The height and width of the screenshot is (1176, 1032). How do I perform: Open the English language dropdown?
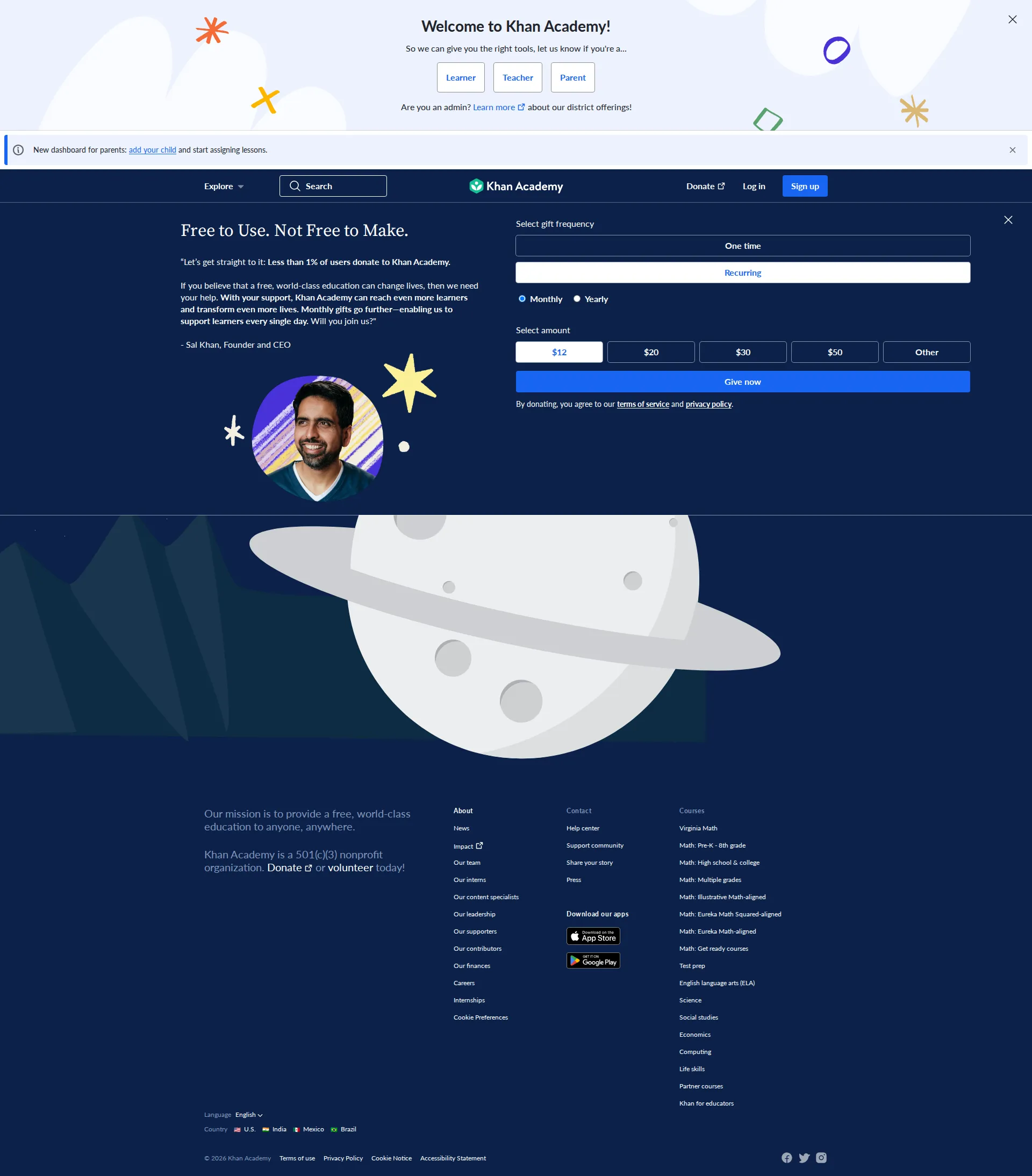(248, 1115)
